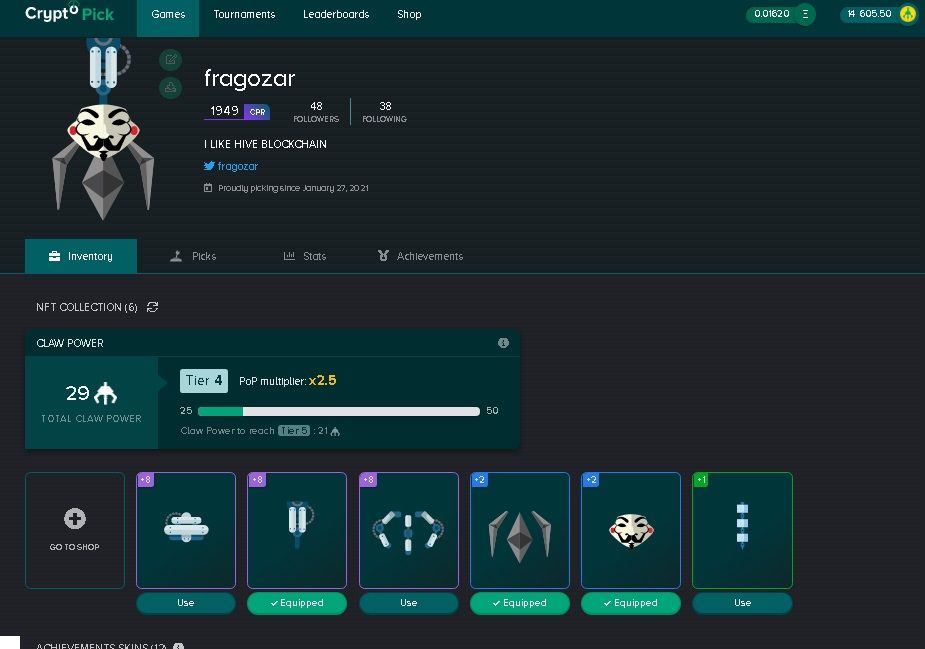Select the Inventory tab
The image size is (925, 649).
[81, 256]
